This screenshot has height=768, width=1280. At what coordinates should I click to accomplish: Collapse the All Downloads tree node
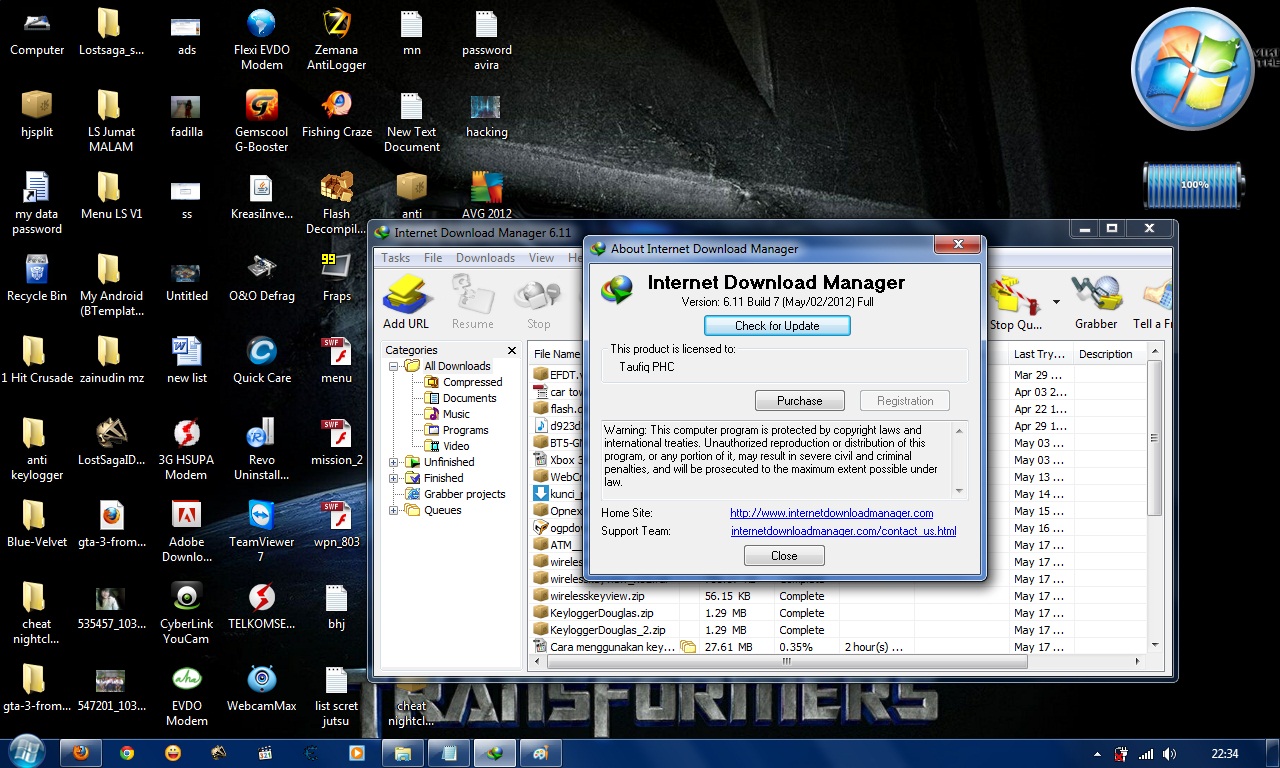click(x=395, y=366)
